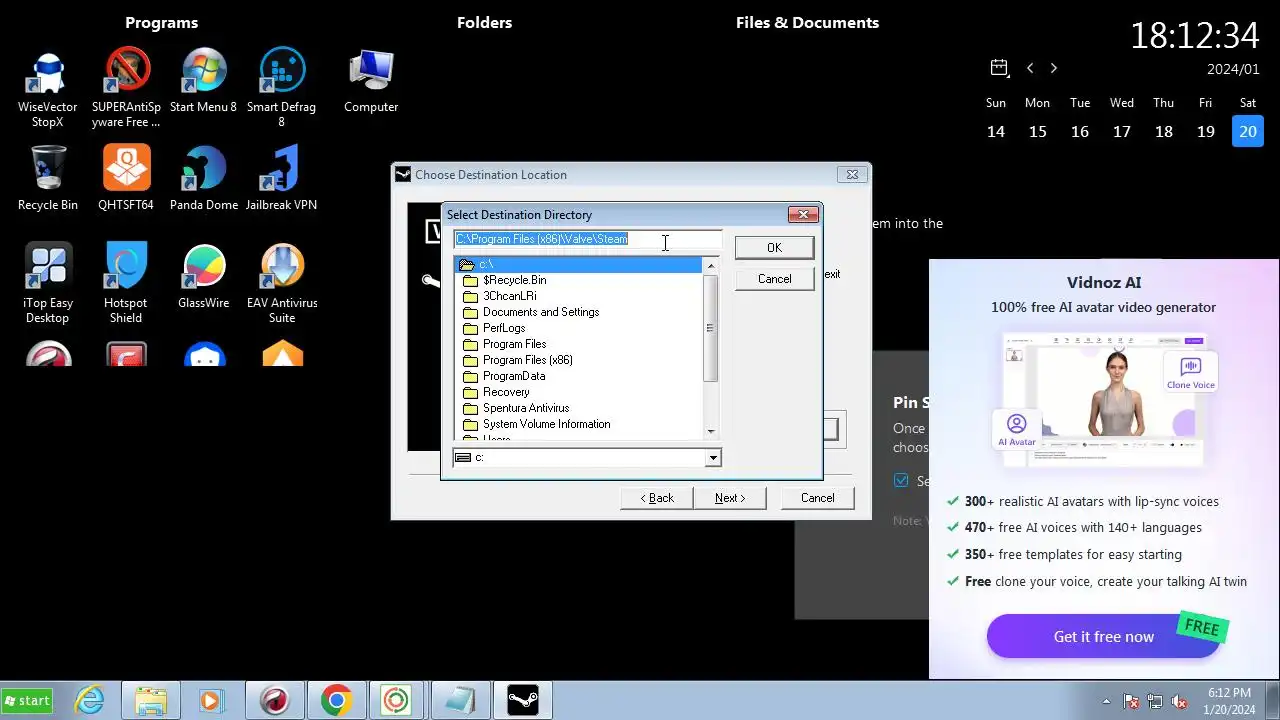Toggle the checkbox in the Pin dialog behind
The width and height of the screenshot is (1280, 720).
click(x=902, y=480)
